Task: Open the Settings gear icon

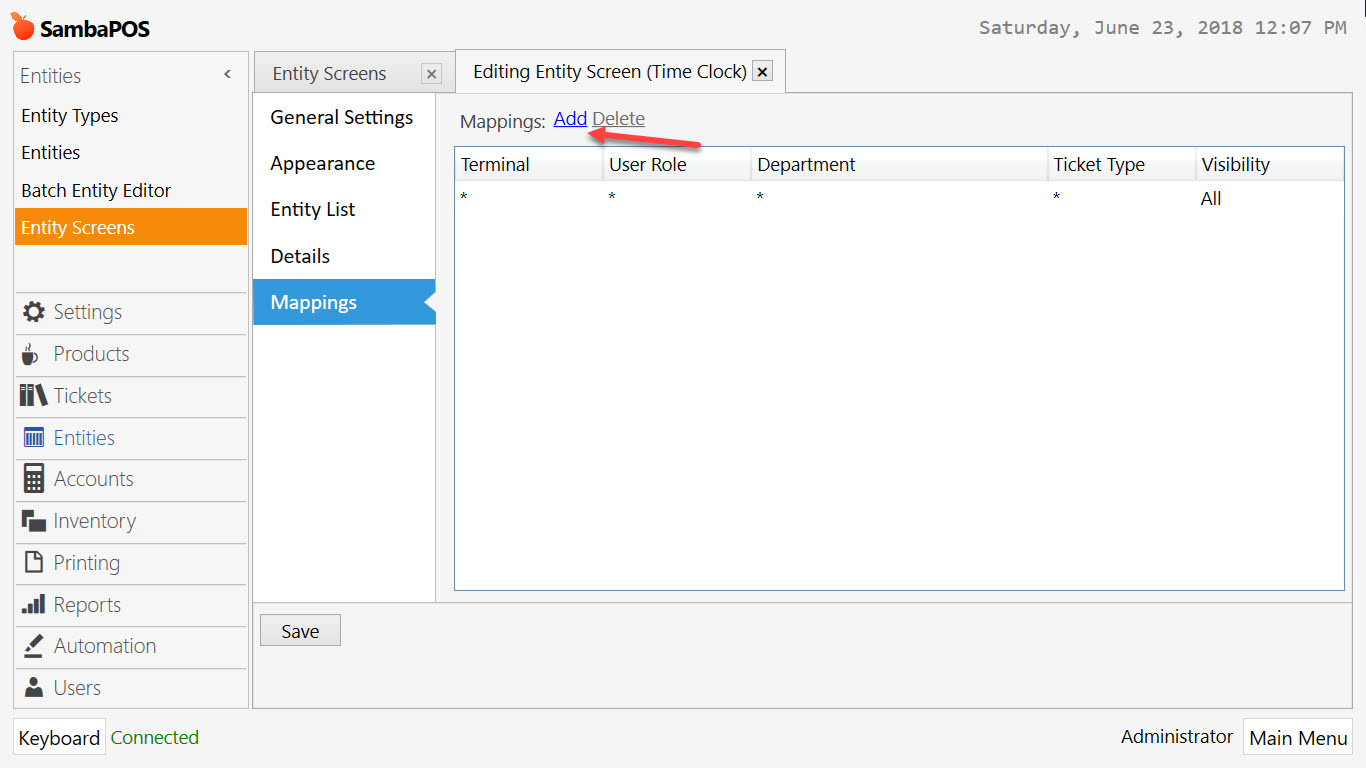Action: (30, 312)
